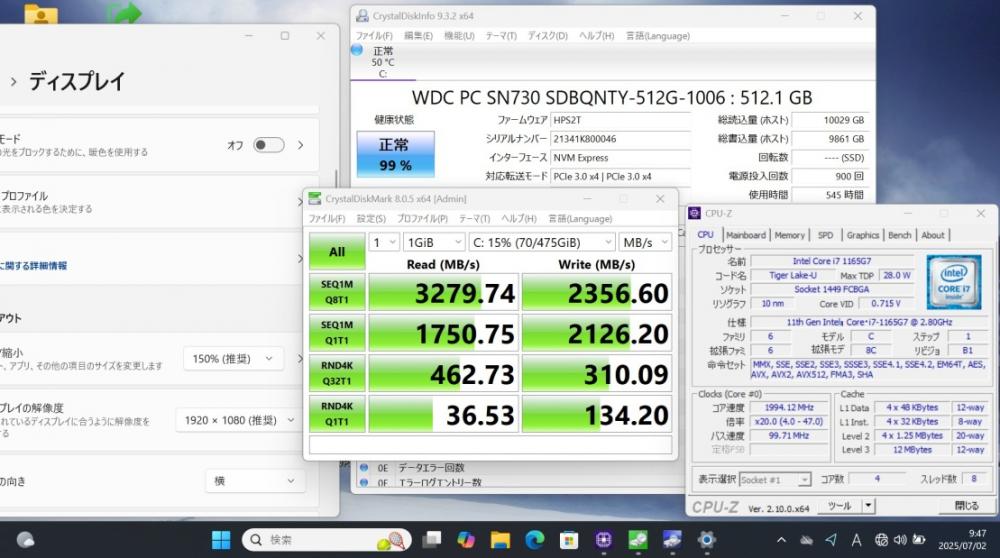Click the Intel Core i7 logo in CPU-Z
Screen dimensions: 1000x558
(954, 282)
